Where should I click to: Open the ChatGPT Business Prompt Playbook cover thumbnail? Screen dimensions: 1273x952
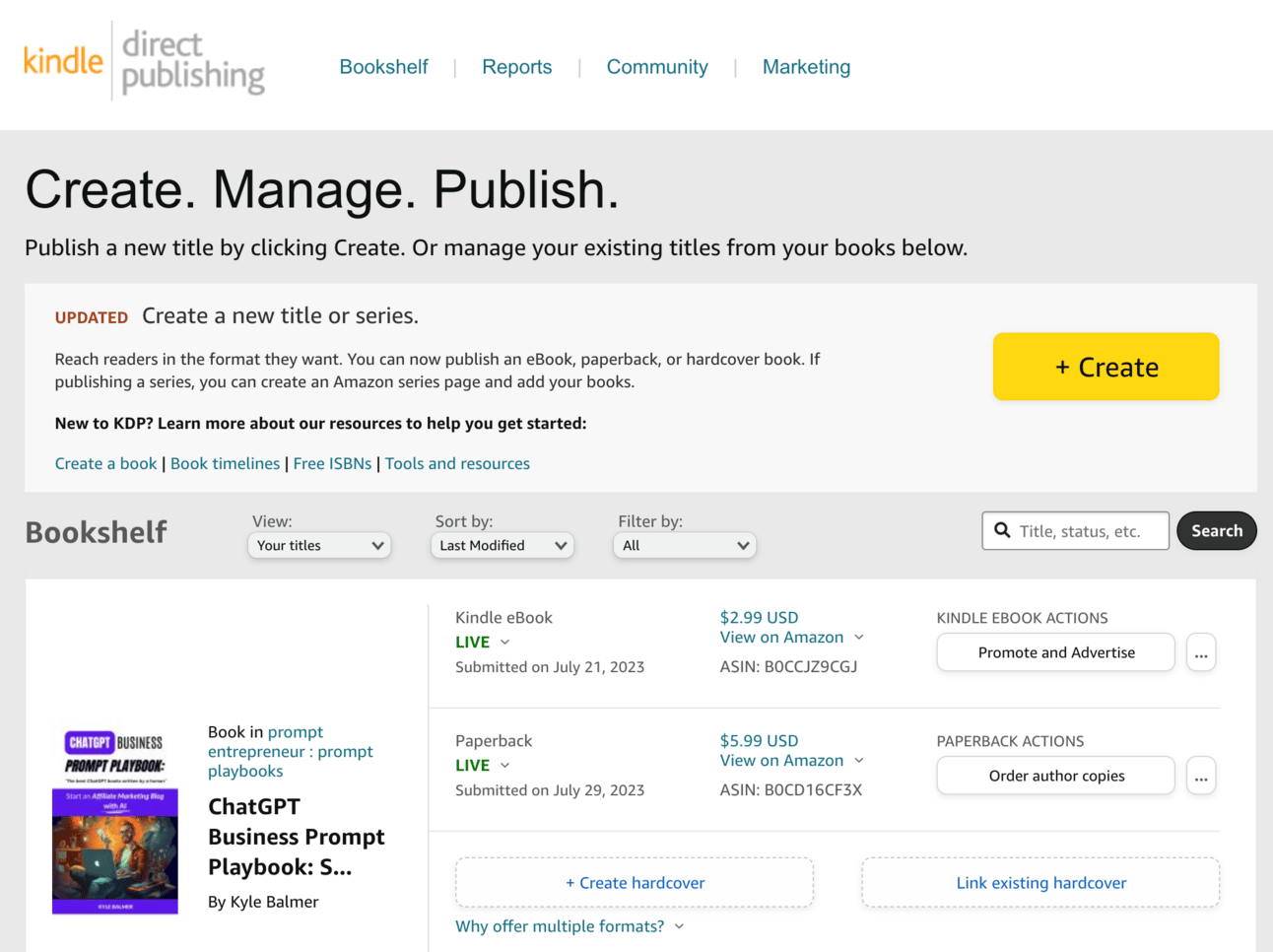[x=115, y=821]
